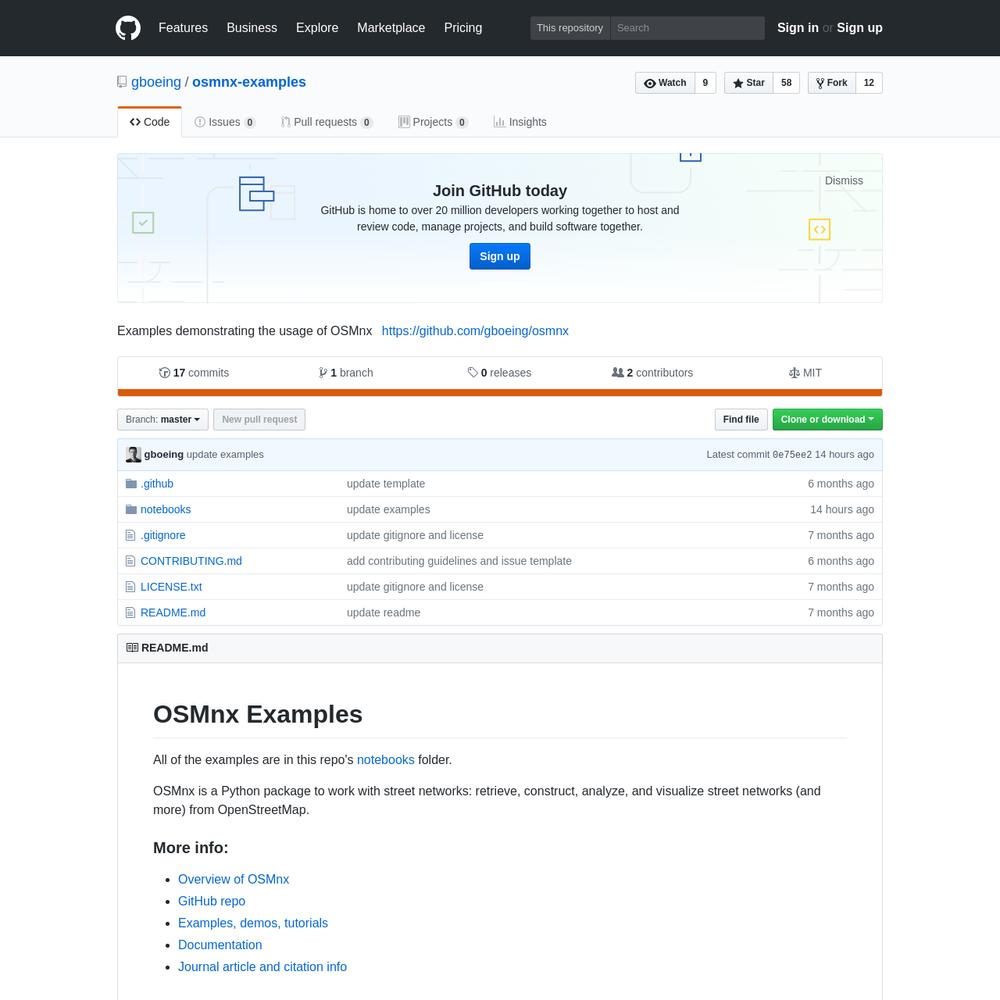Open the Insights tab

(520, 122)
